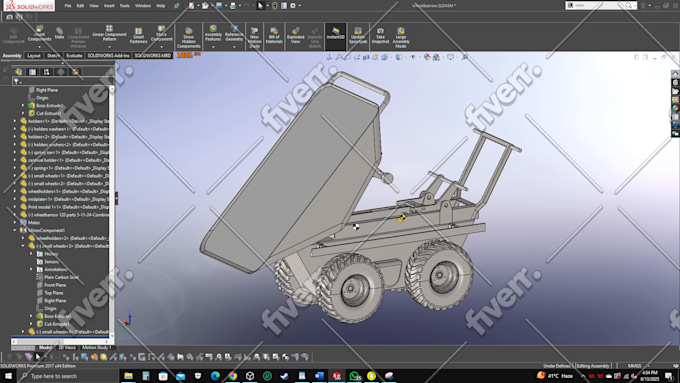The width and height of the screenshot is (680, 383).
Task: Open the ConfigurationManager tab icon
Action: coord(46,72)
